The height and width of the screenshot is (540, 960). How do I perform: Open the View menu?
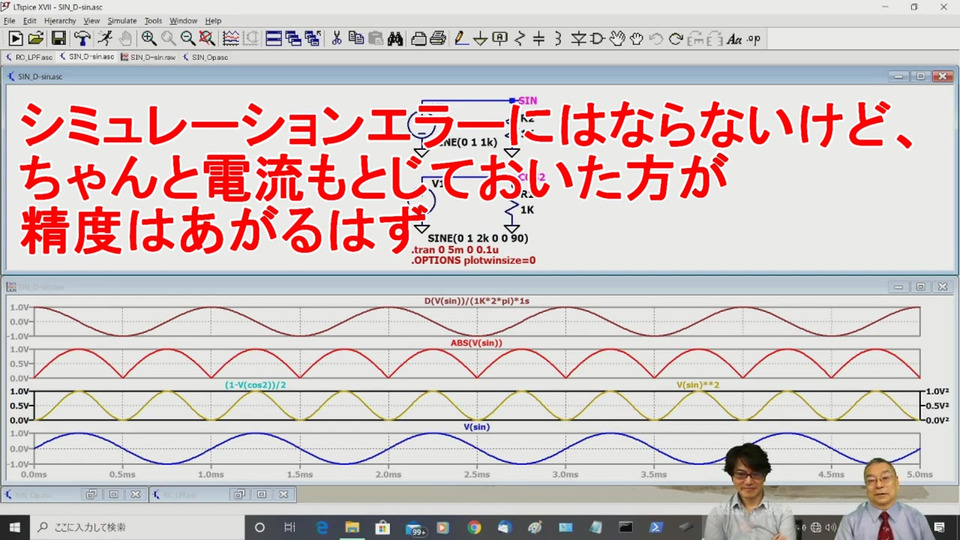coord(91,21)
